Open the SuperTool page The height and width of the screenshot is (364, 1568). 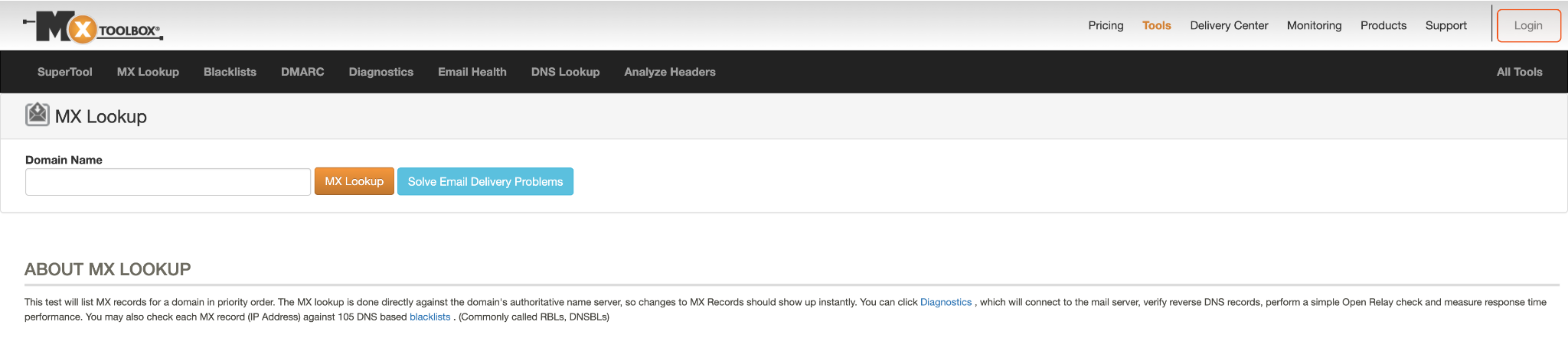click(x=65, y=72)
